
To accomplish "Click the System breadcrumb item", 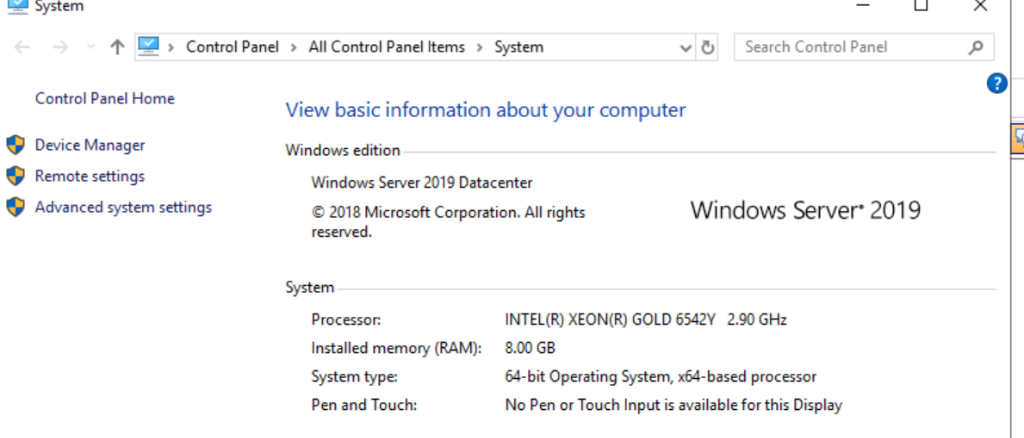I will click(519, 47).
